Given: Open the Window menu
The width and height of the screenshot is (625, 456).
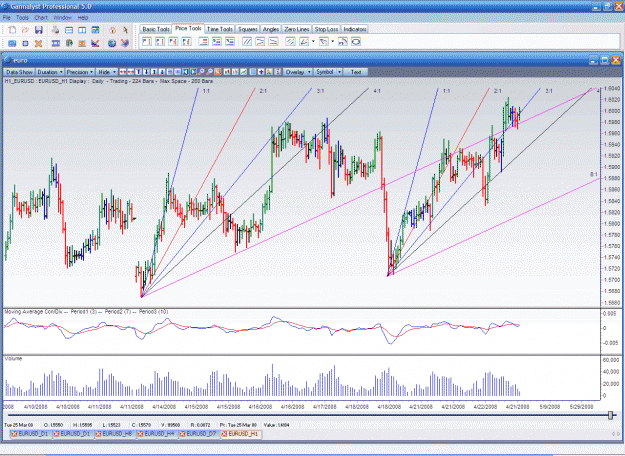Looking at the screenshot, I should (x=62, y=18).
